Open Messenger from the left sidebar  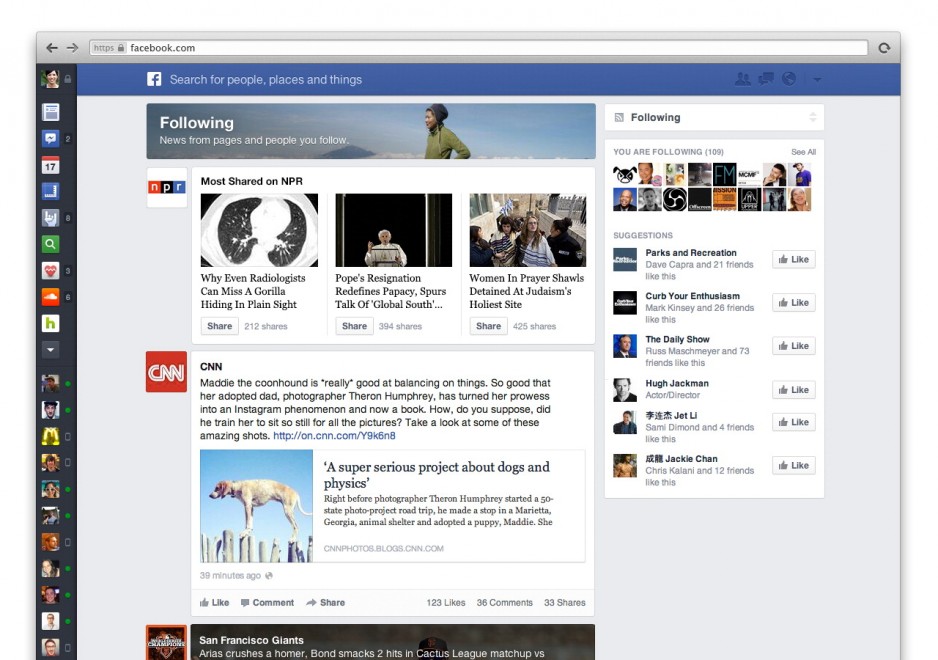point(50,139)
